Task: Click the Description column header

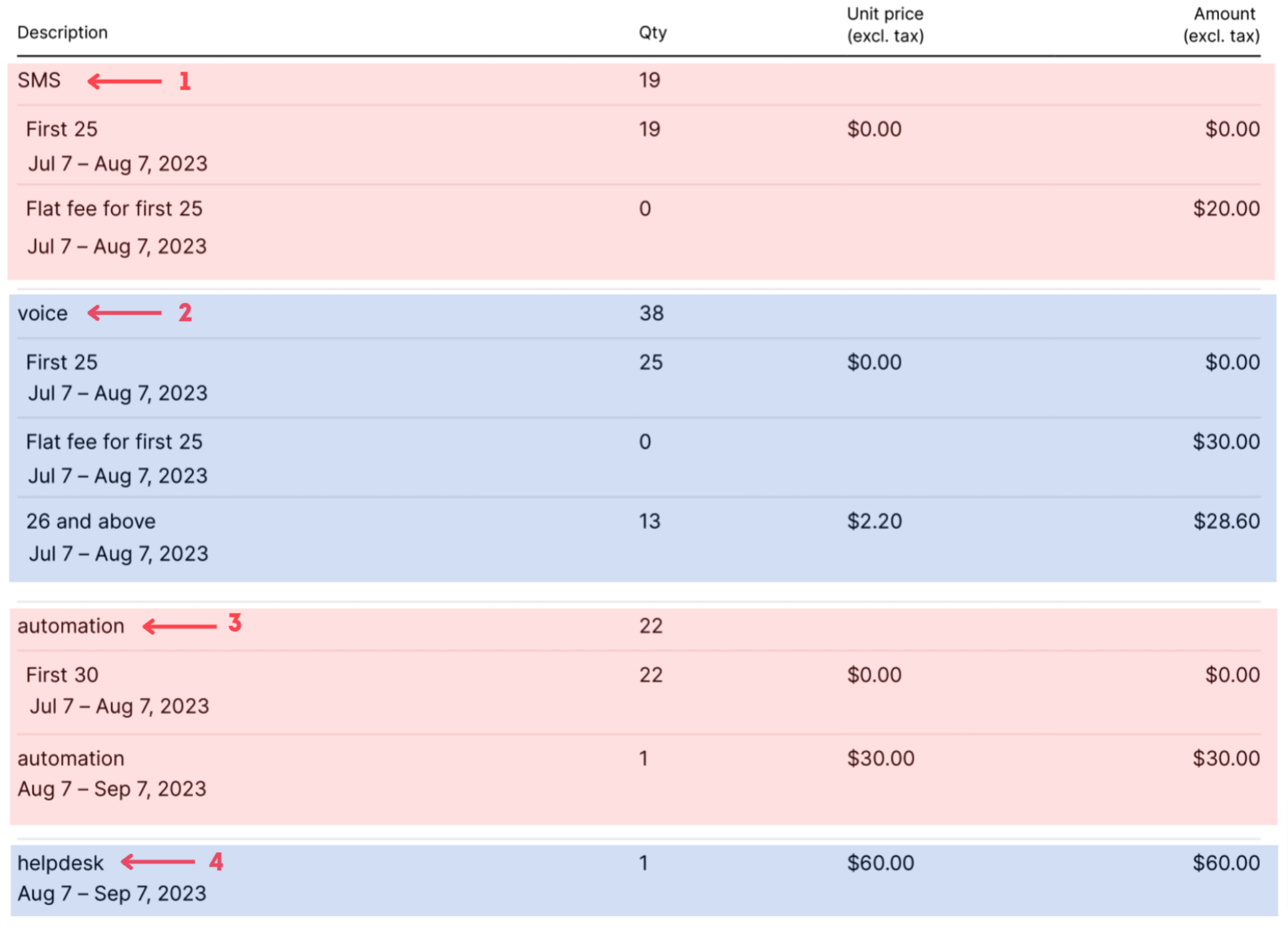Action: click(x=62, y=32)
